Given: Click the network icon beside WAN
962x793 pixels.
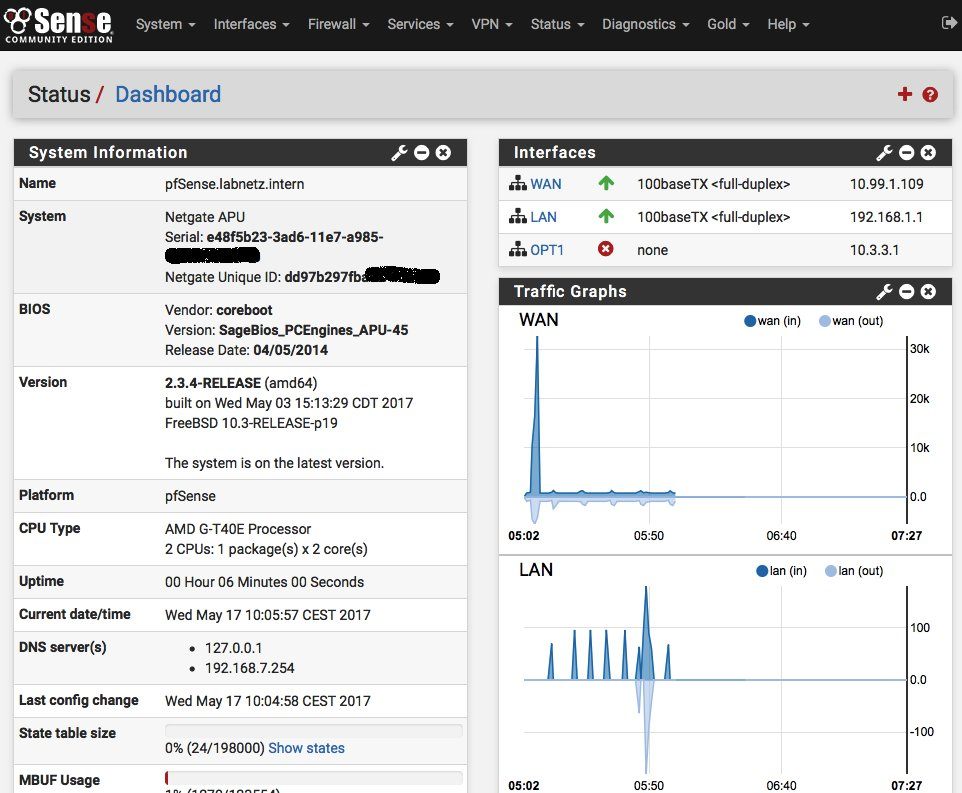Looking at the screenshot, I should click(518, 183).
